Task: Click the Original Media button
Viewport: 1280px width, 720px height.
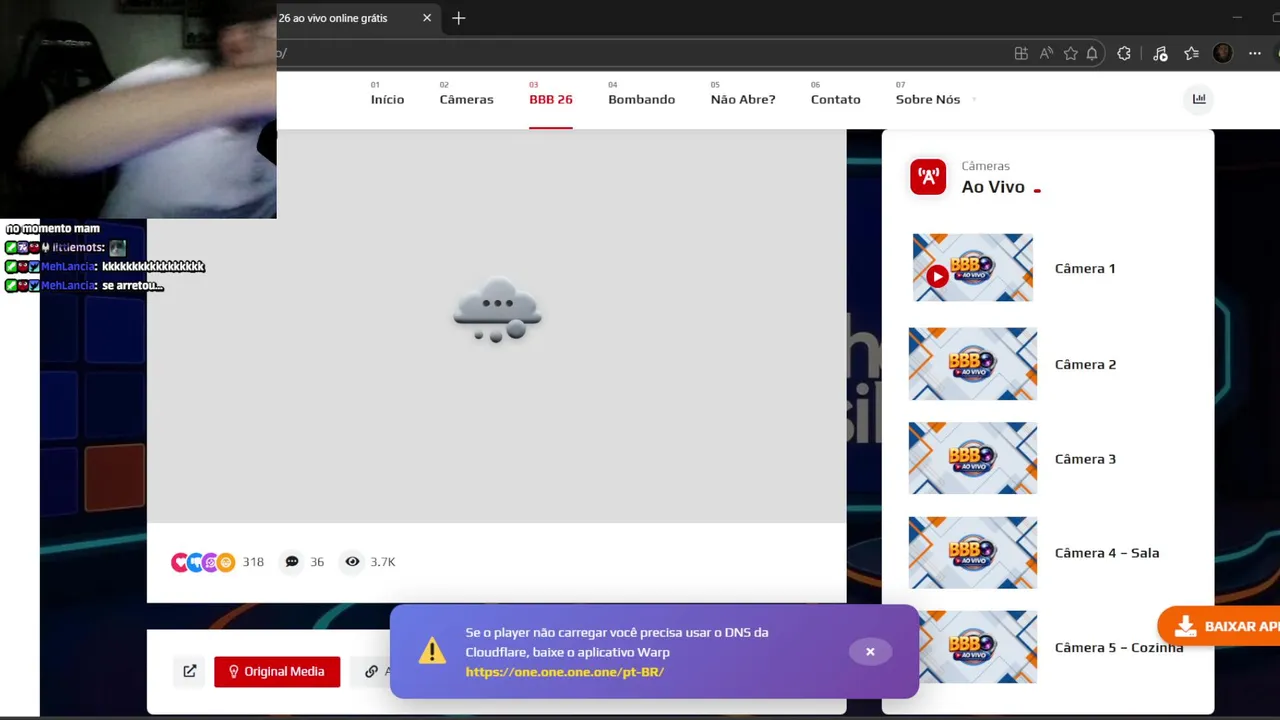Action: coord(277,671)
